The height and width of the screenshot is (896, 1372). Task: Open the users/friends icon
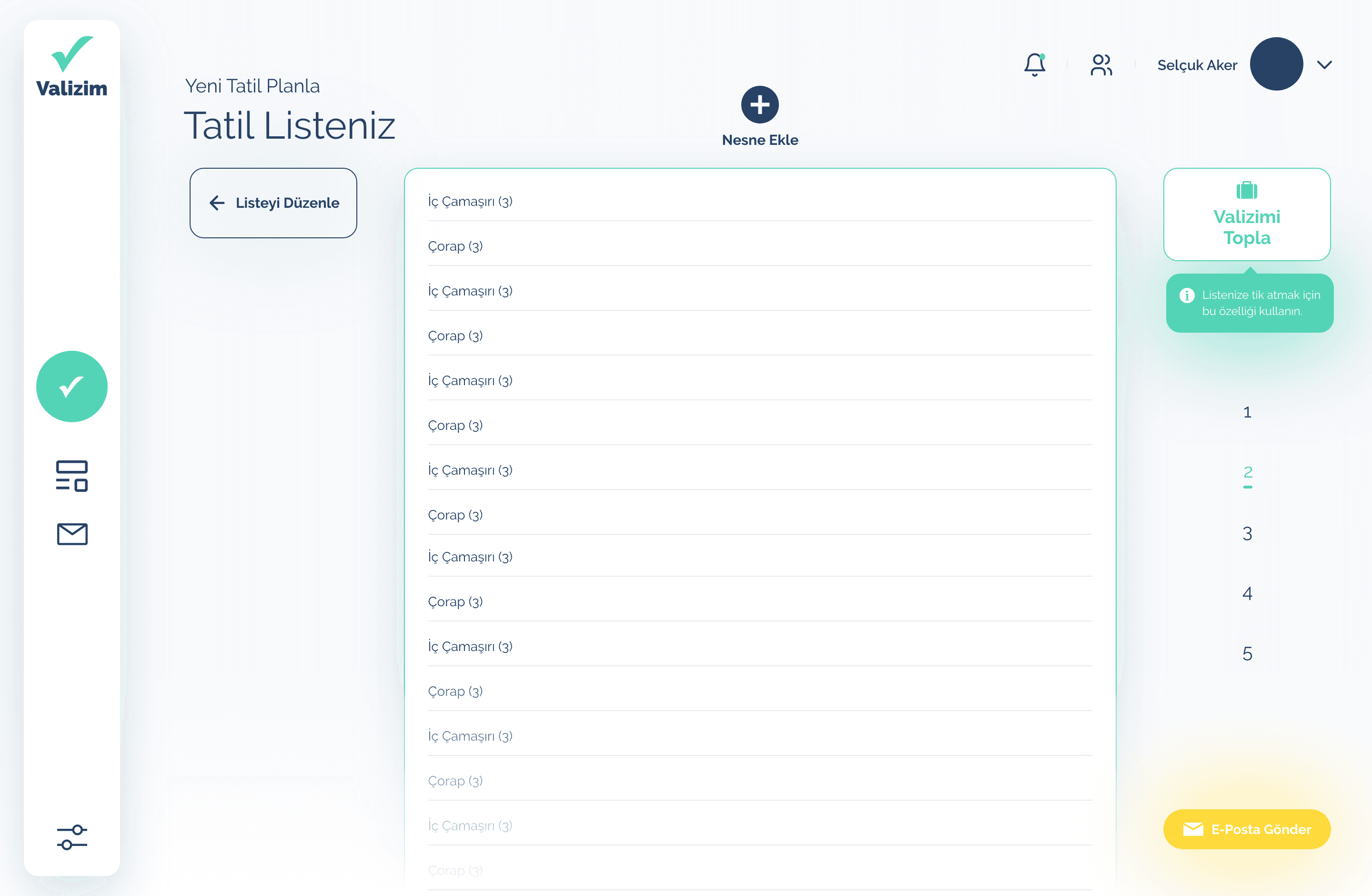1101,64
